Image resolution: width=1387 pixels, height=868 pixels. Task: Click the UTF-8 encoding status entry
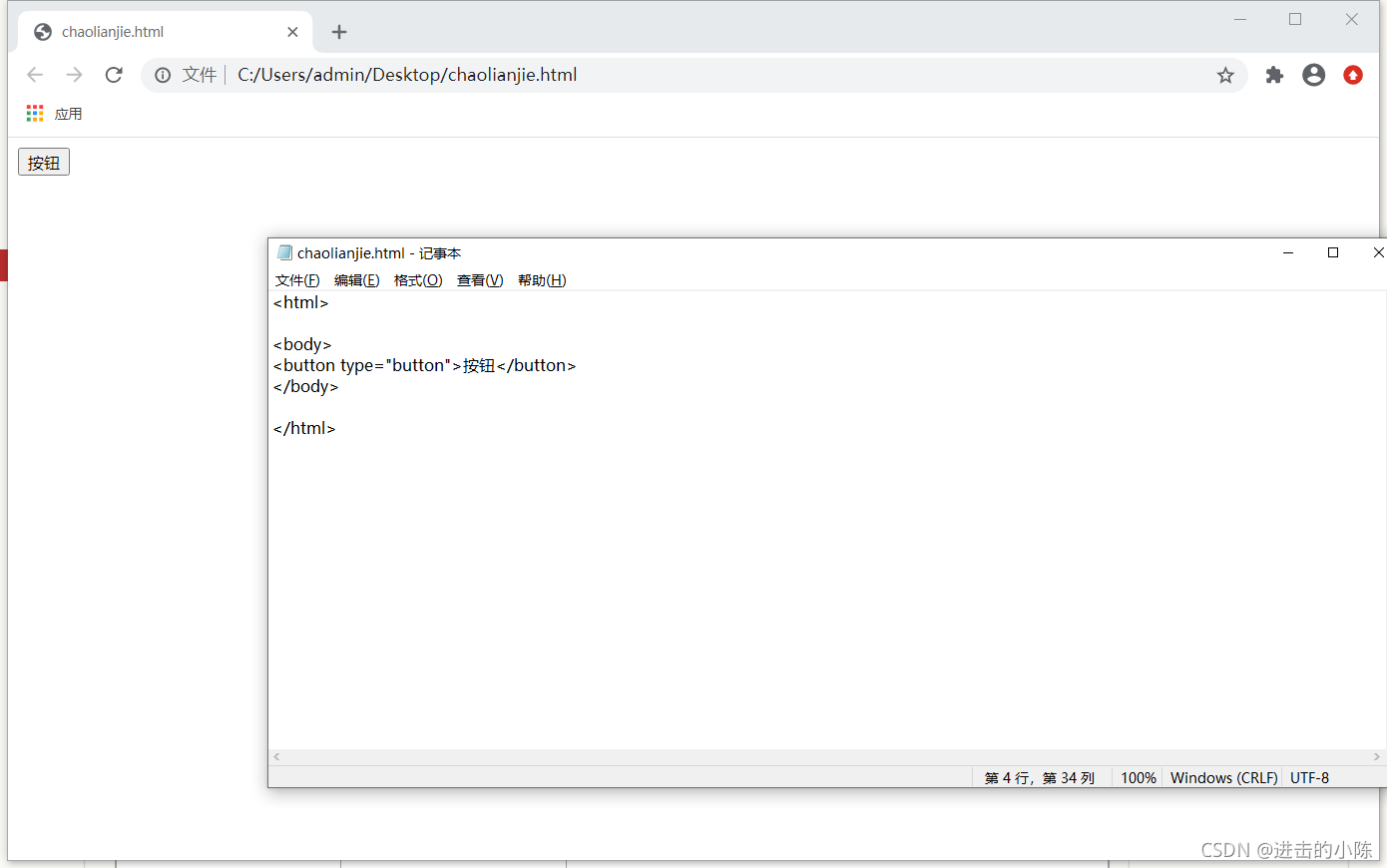point(1309,777)
